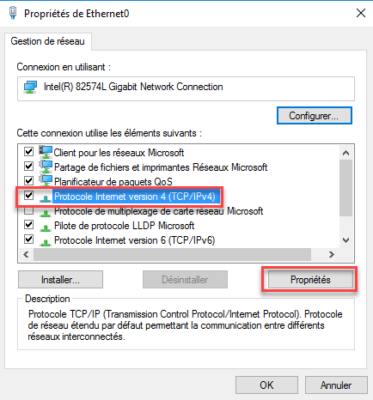This screenshot has width=373, height=400.
Task: Click the TCP/IPv6 protocol icon
Action: pos(45,242)
